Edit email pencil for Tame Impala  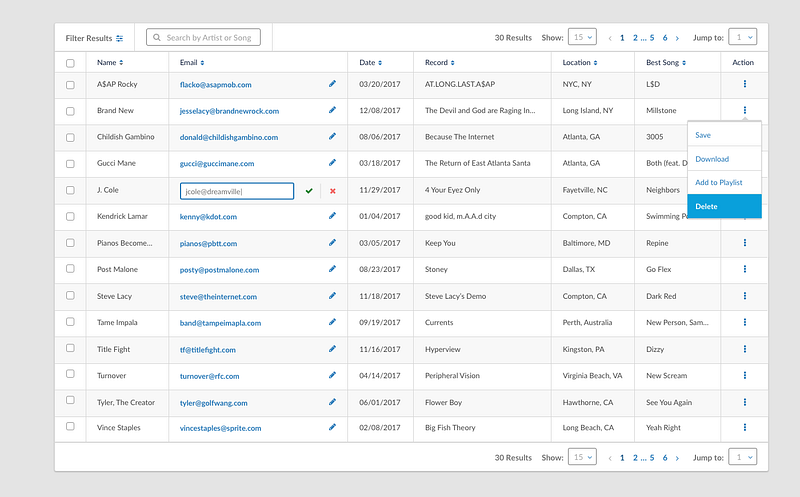click(x=332, y=322)
